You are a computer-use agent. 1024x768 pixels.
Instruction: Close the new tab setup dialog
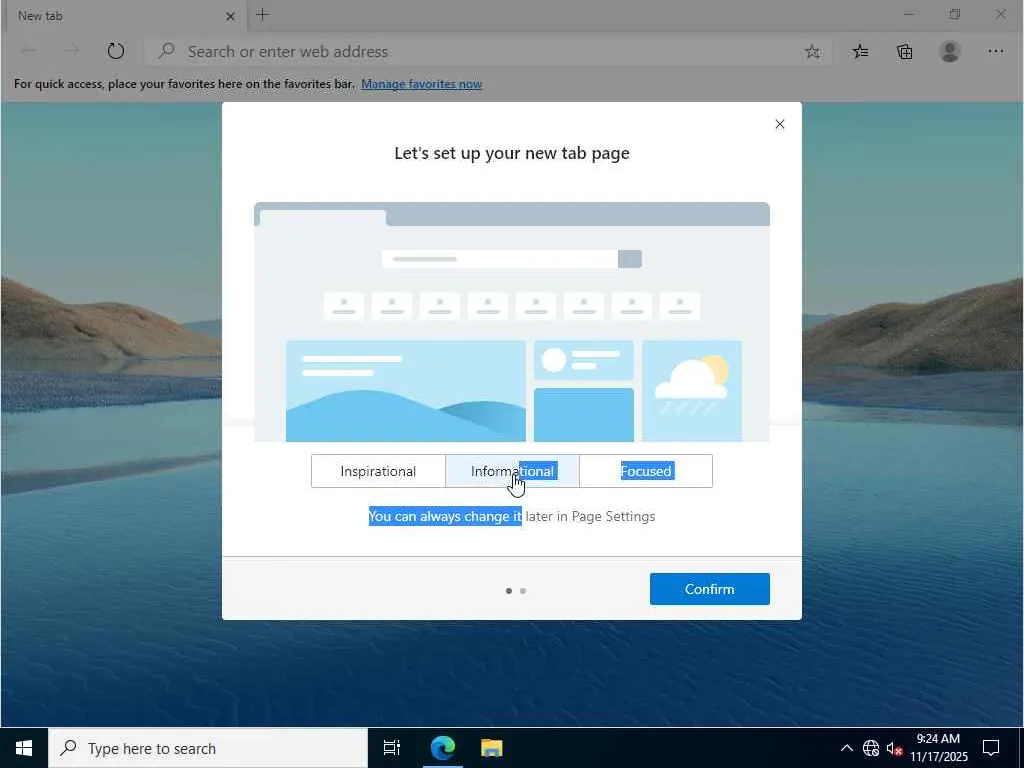pos(780,124)
